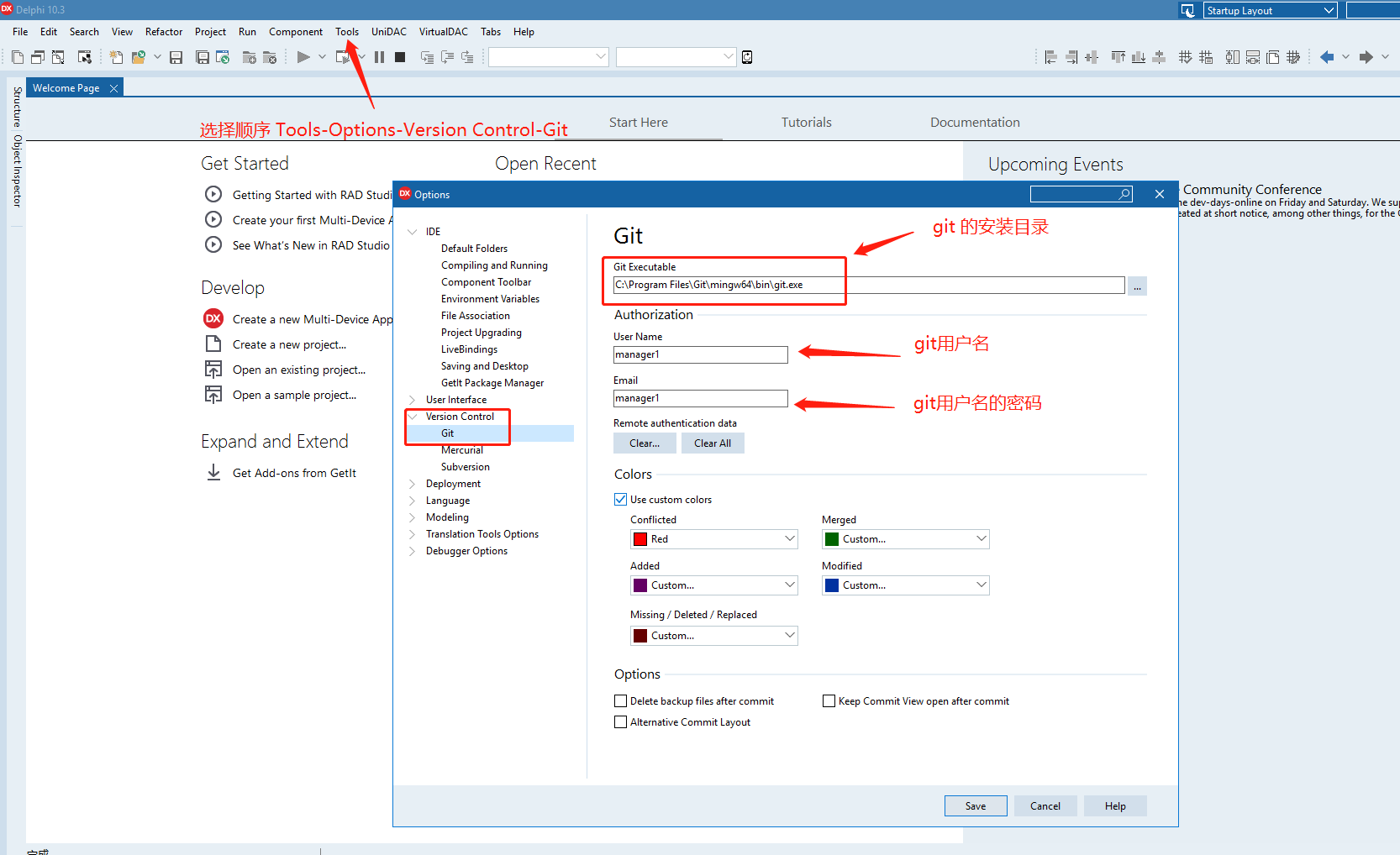1400x855 pixels.
Task: Toggle the Use custom colors checkbox
Action: point(620,499)
